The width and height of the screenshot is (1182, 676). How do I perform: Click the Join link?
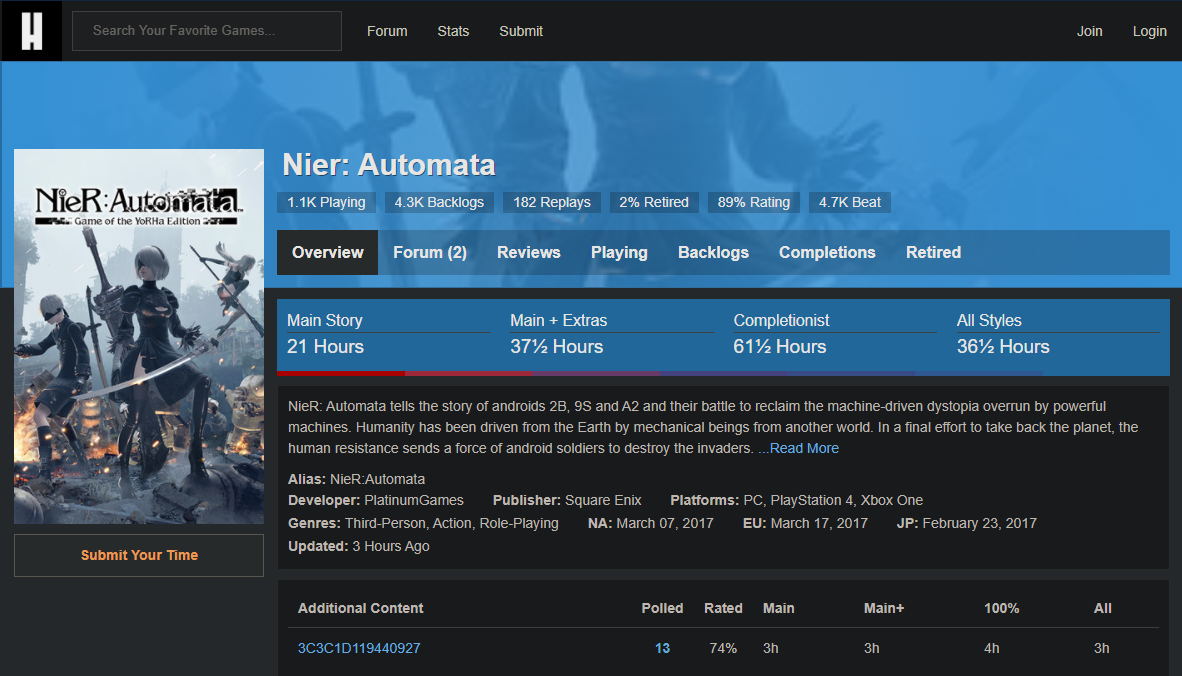pos(1089,31)
